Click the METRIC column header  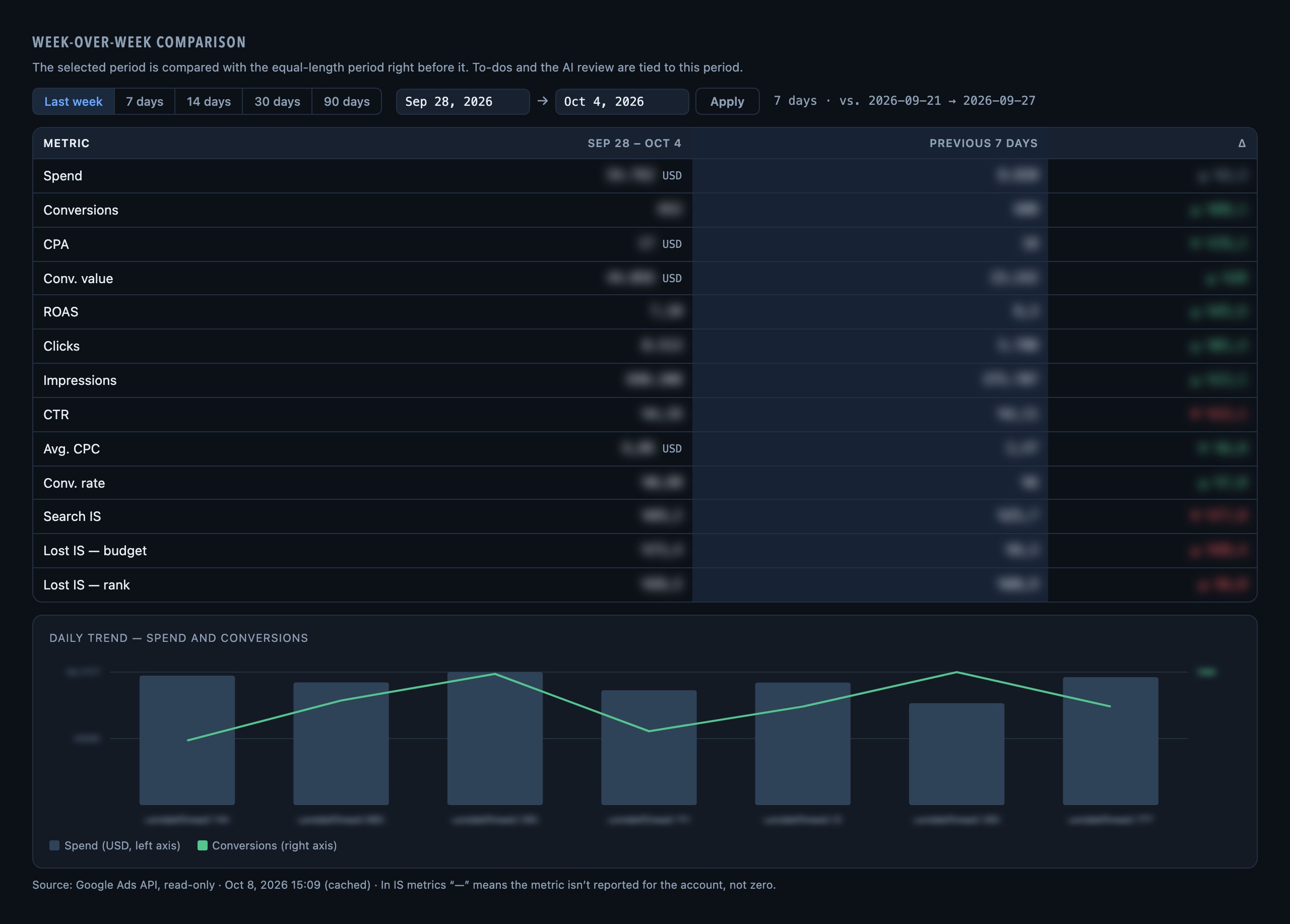pos(67,143)
